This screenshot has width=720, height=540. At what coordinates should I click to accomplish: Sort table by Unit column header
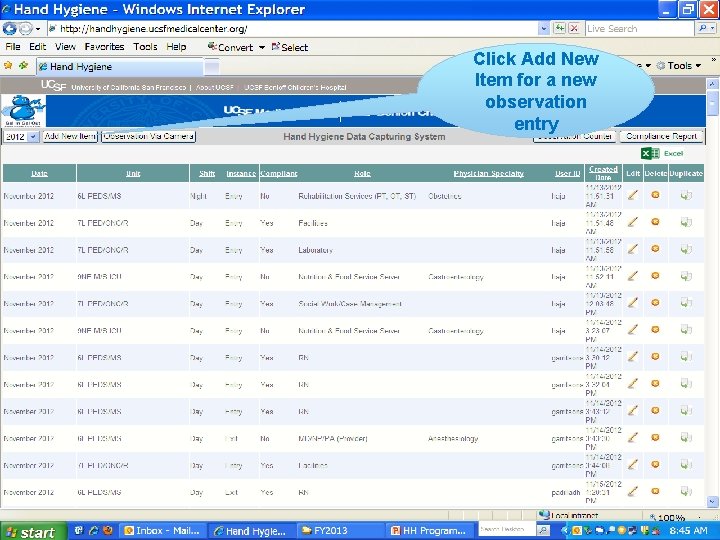coord(133,174)
